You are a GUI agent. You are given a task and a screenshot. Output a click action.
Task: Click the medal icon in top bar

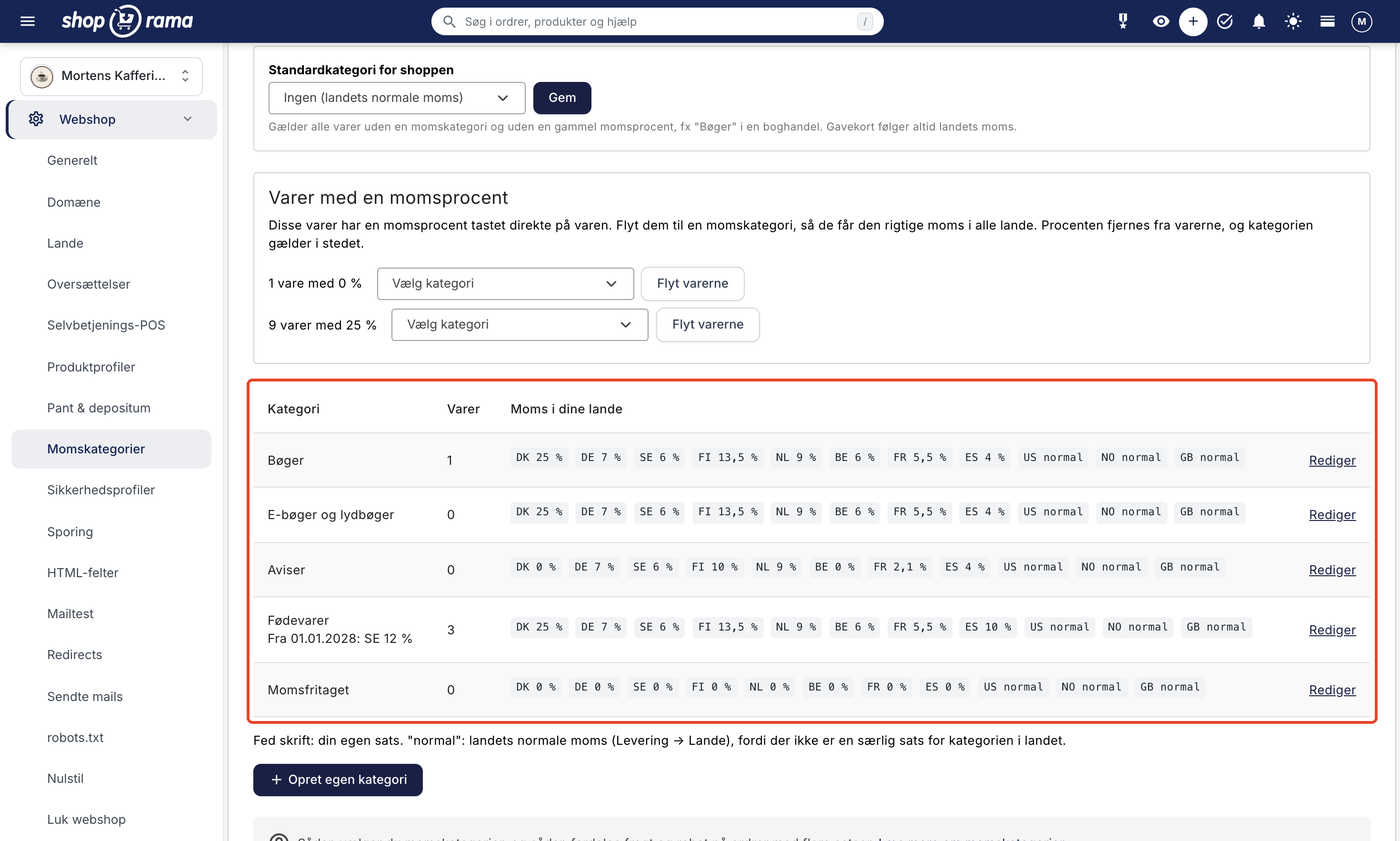[x=1123, y=21]
